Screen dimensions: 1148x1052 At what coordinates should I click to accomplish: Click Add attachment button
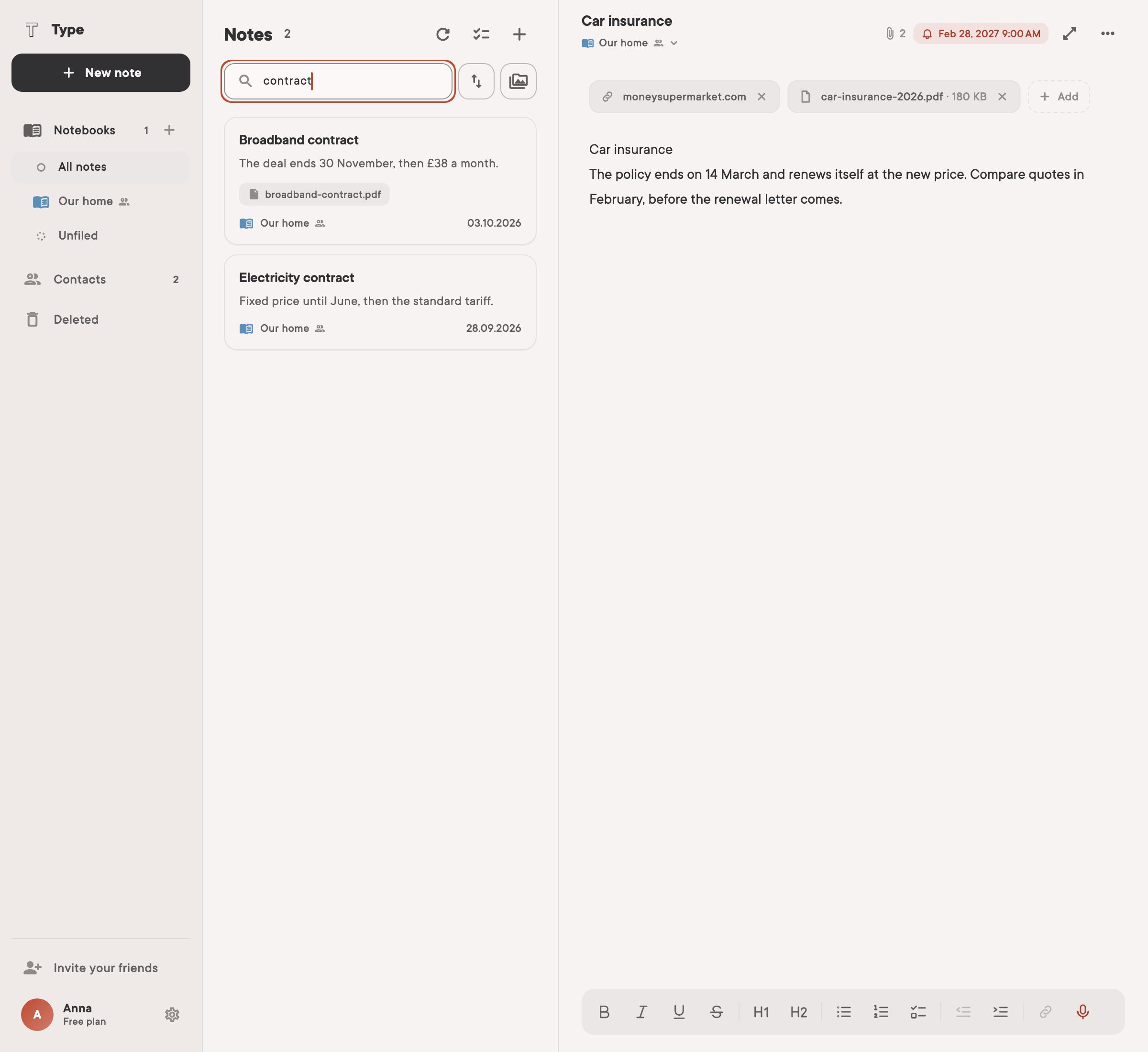click(1059, 97)
